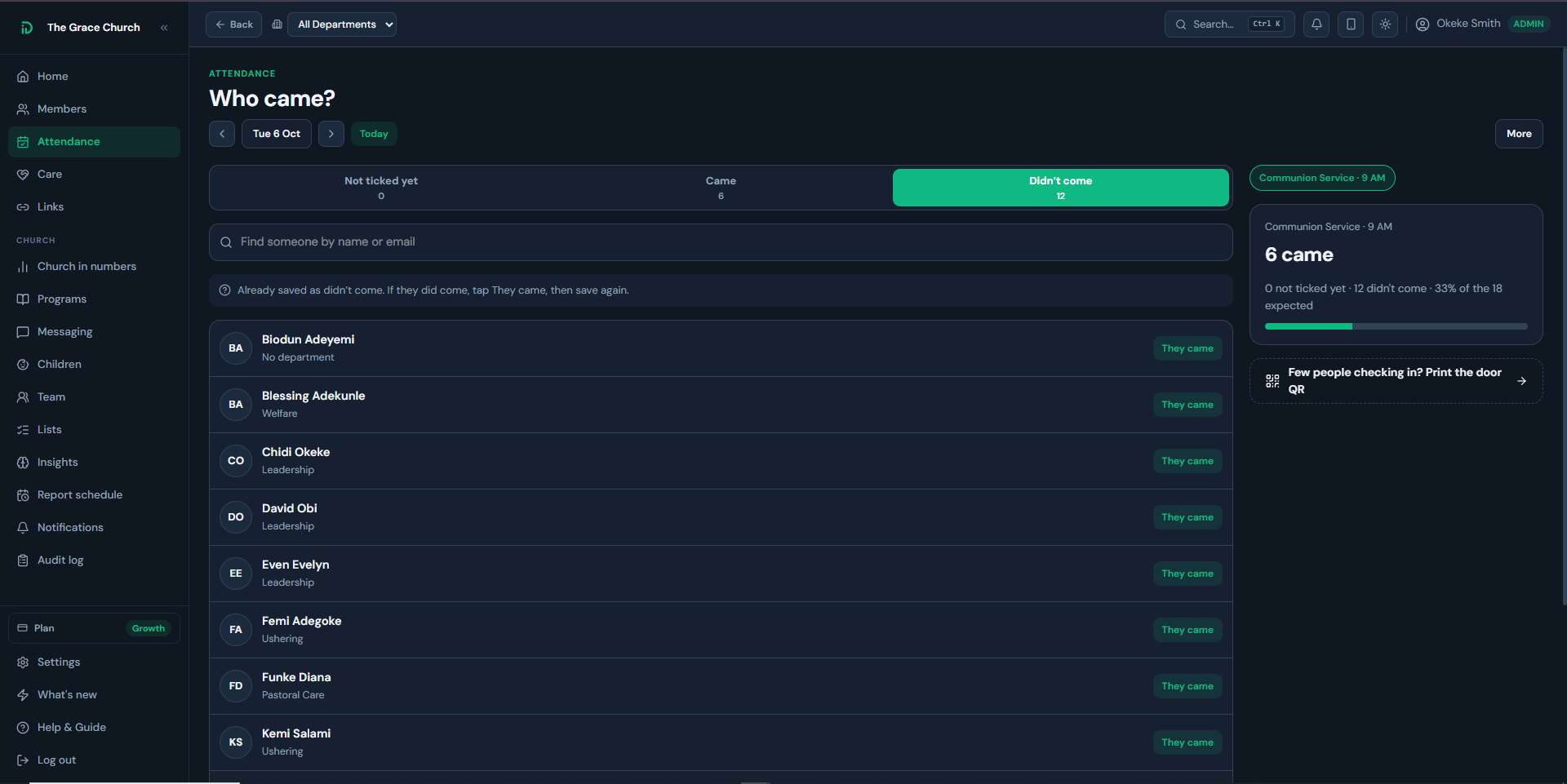Open Print the door QR link
The height and width of the screenshot is (784, 1567).
click(x=1396, y=381)
